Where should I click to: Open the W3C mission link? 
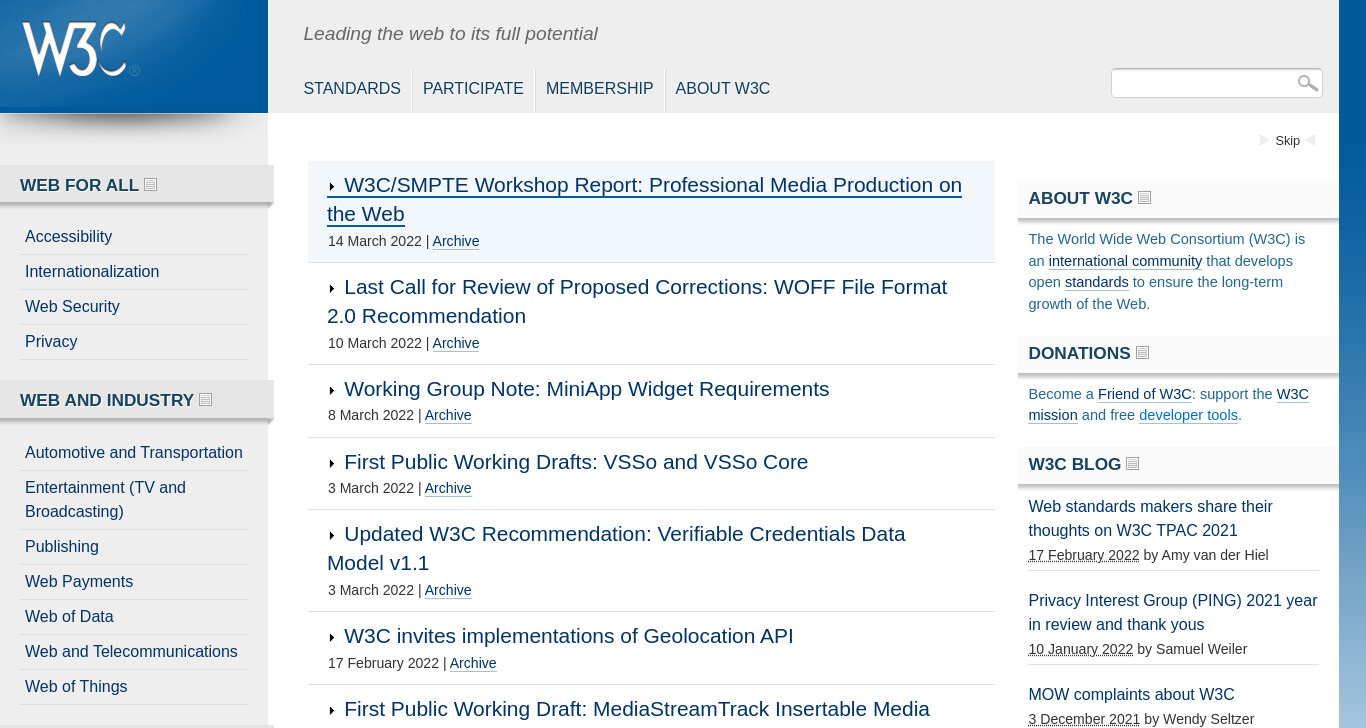(1168, 405)
